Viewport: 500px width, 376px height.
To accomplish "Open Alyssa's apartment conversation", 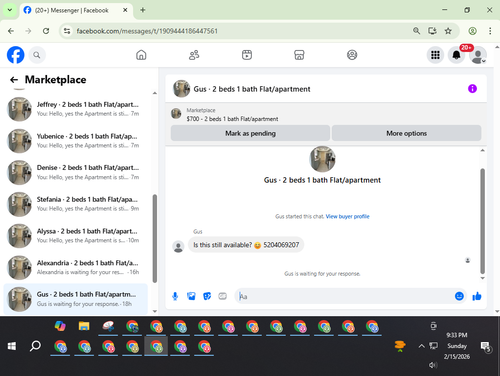I will point(76,236).
